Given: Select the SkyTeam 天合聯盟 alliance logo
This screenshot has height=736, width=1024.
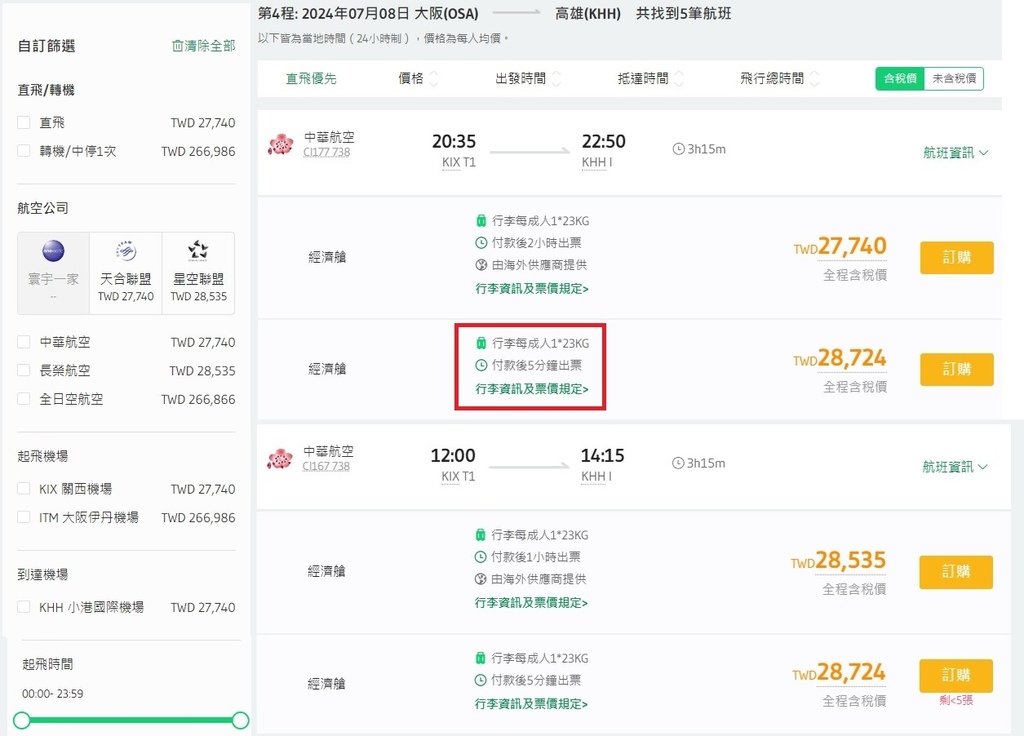Looking at the screenshot, I should click(126, 251).
